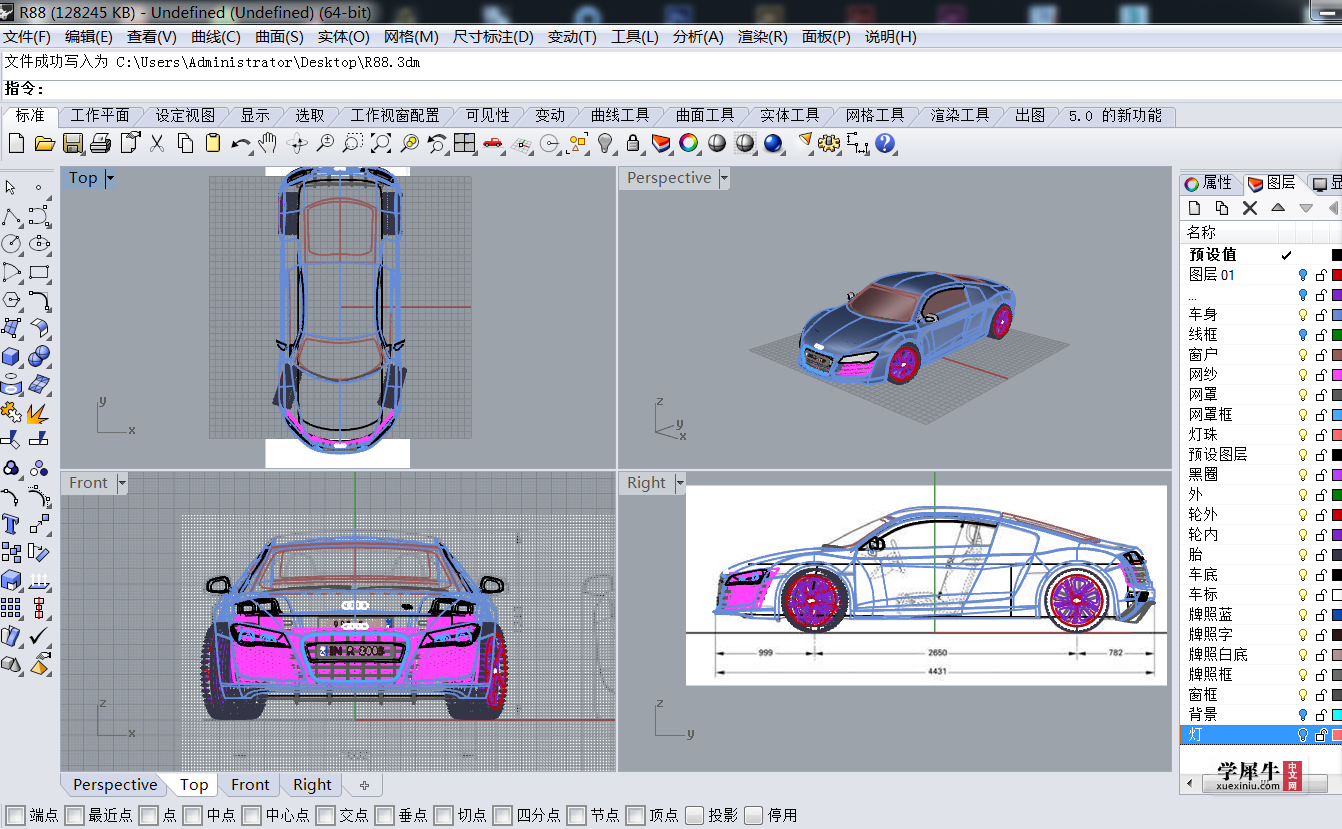Click the New file icon in the toolbar
Image resolution: width=1342 pixels, height=829 pixels.
pos(16,143)
